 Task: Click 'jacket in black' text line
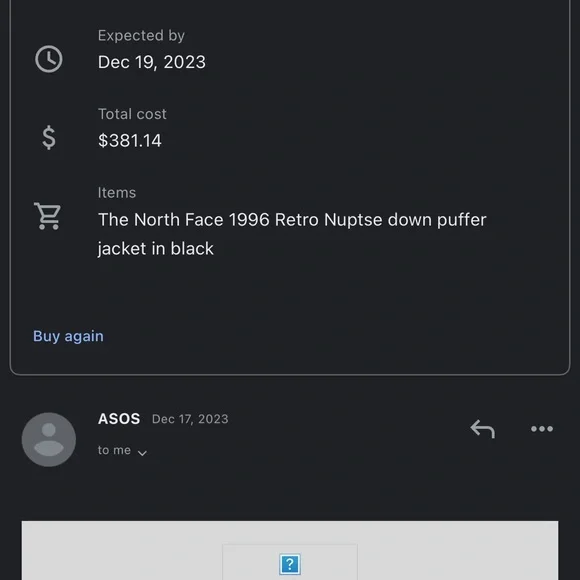(x=156, y=249)
